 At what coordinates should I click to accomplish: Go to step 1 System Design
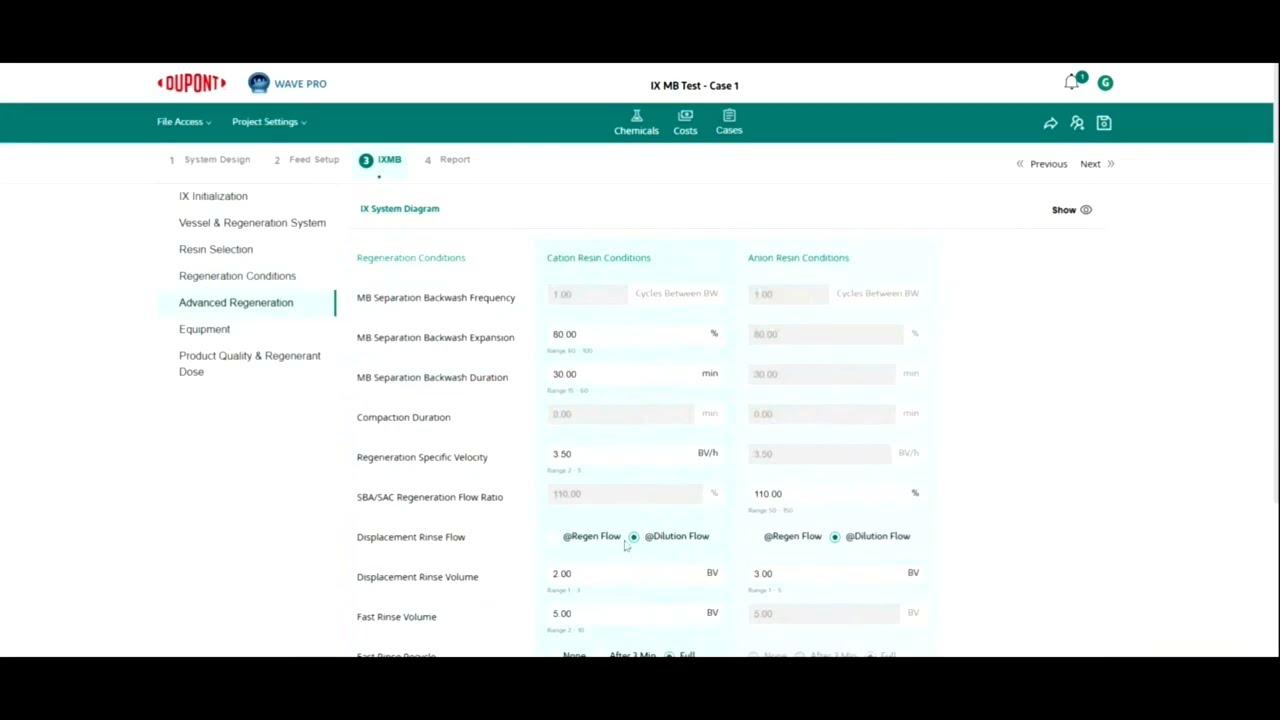coord(210,159)
